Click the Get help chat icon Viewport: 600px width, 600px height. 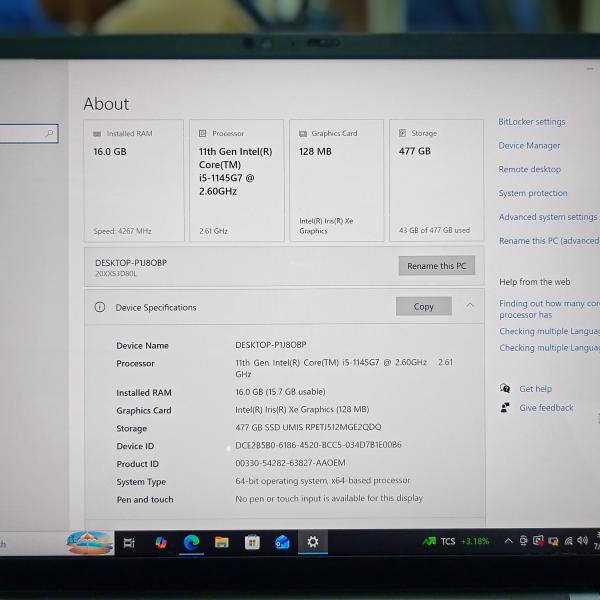pyautogui.click(x=505, y=388)
